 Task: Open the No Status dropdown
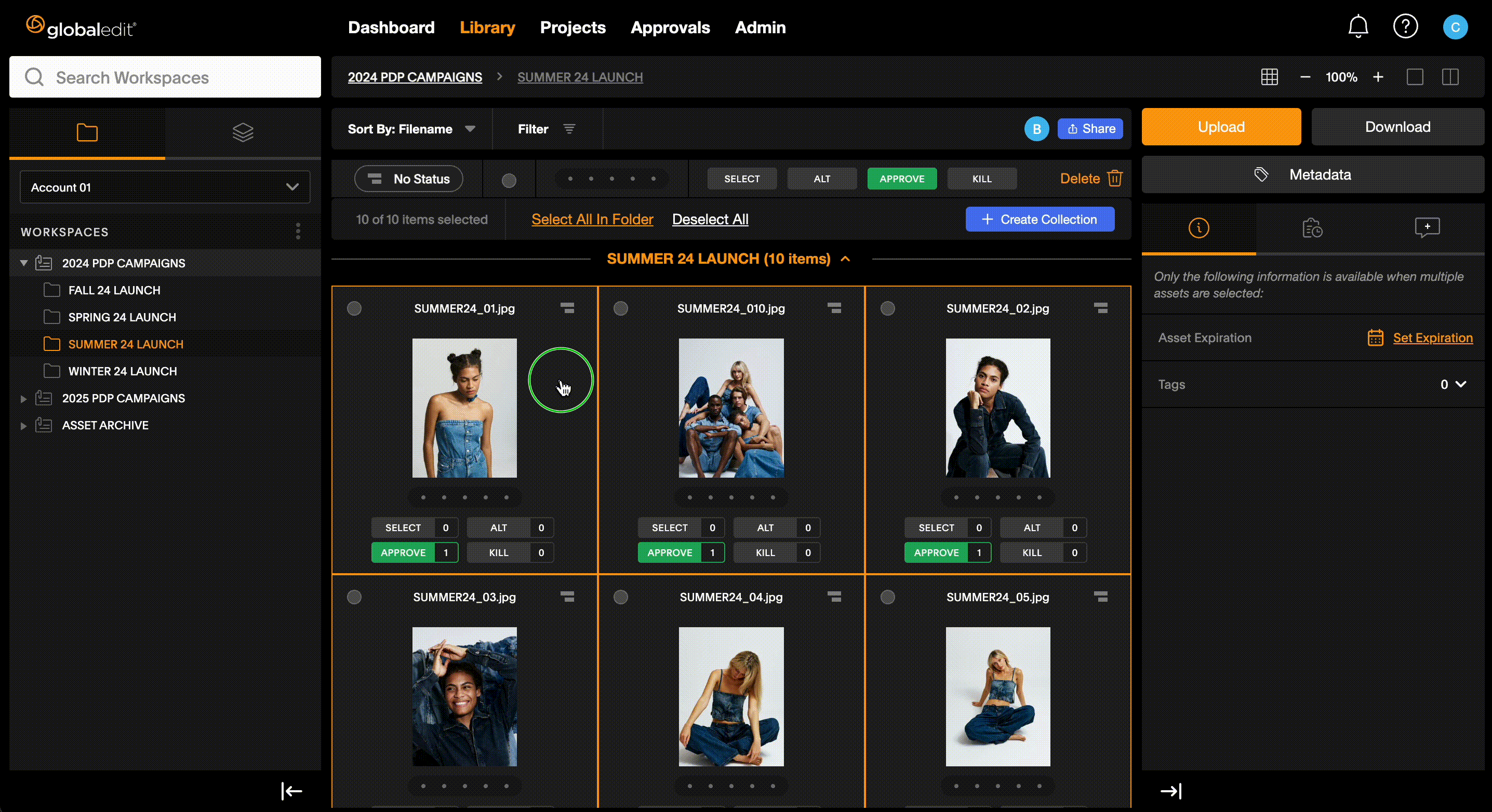tap(408, 179)
